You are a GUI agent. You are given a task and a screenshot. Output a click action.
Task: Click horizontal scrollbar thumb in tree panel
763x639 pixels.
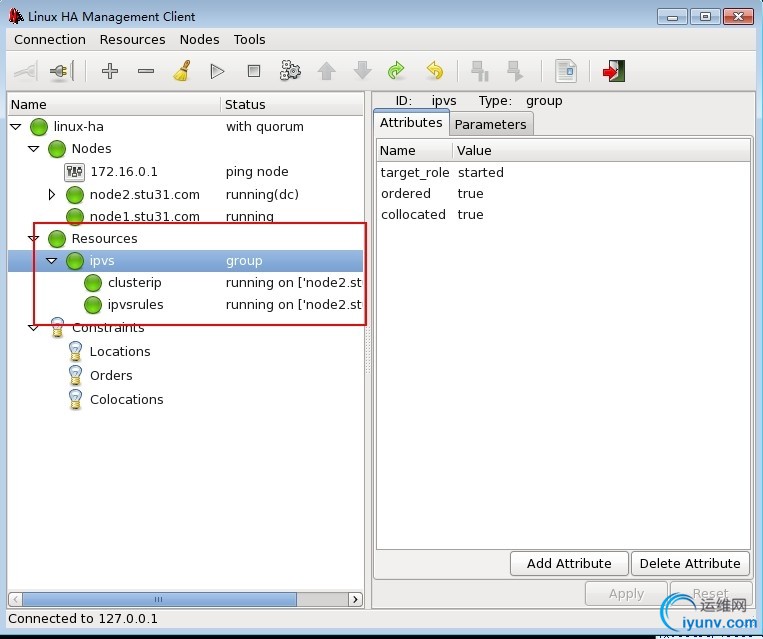pyautogui.click(x=159, y=599)
